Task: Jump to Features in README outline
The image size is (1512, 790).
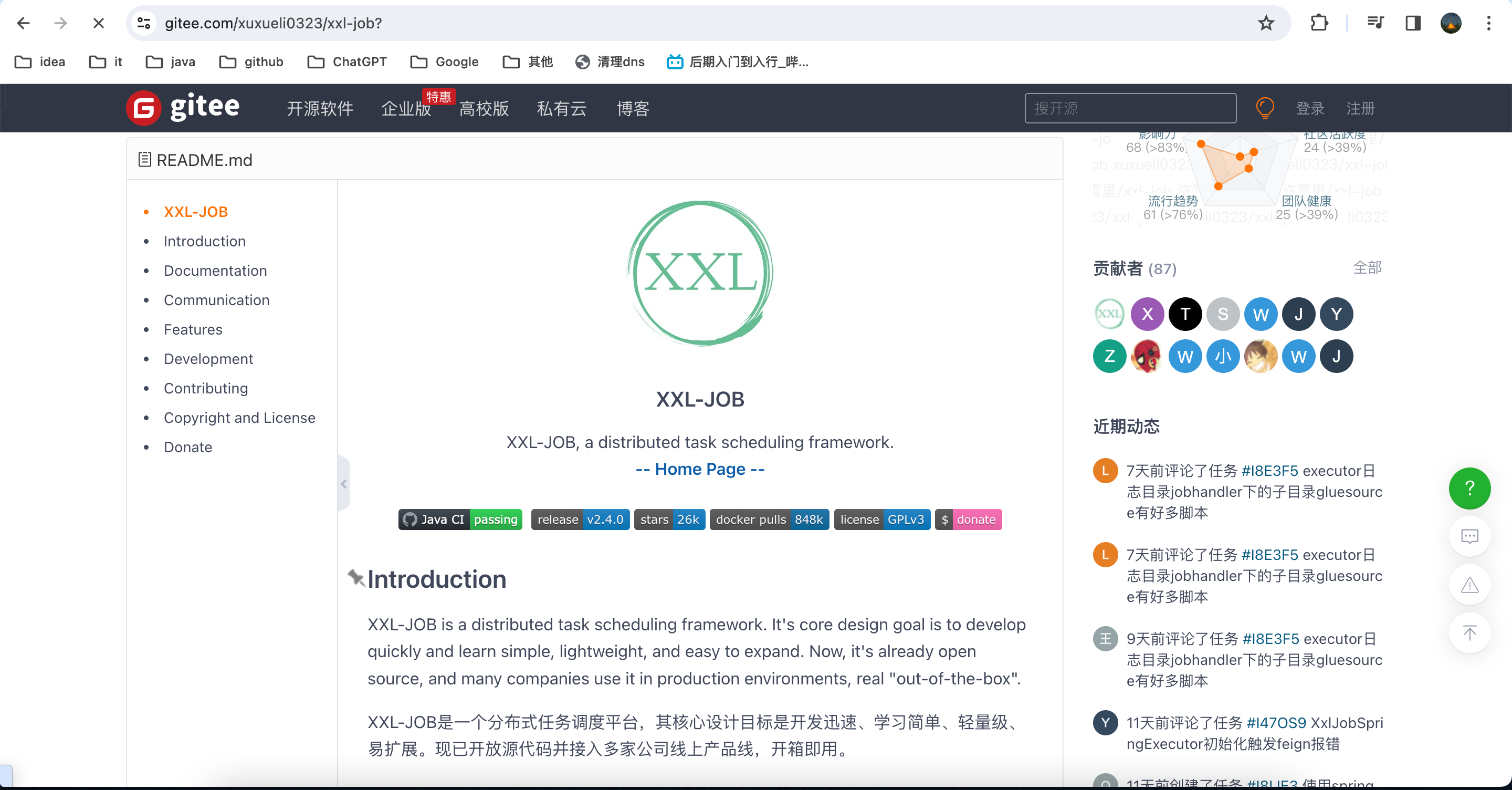Action: pyautogui.click(x=193, y=329)
